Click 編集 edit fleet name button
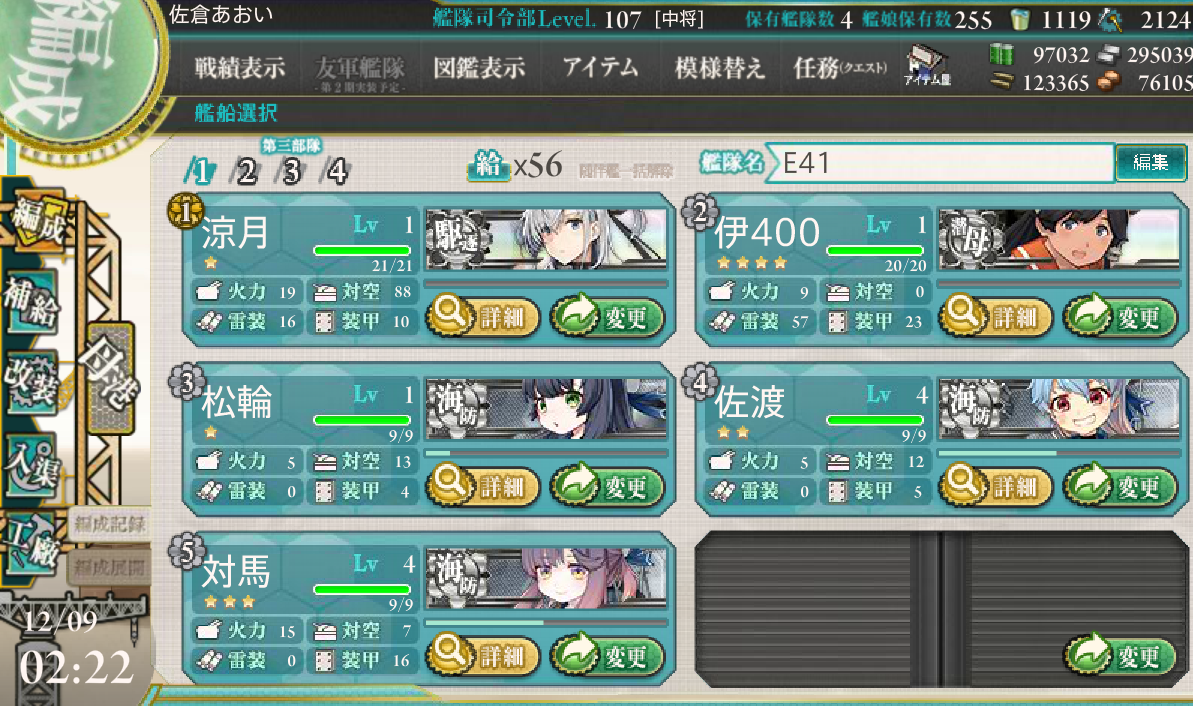The height and width of the screenshot is (706, 1193). tap(1150, 162)
